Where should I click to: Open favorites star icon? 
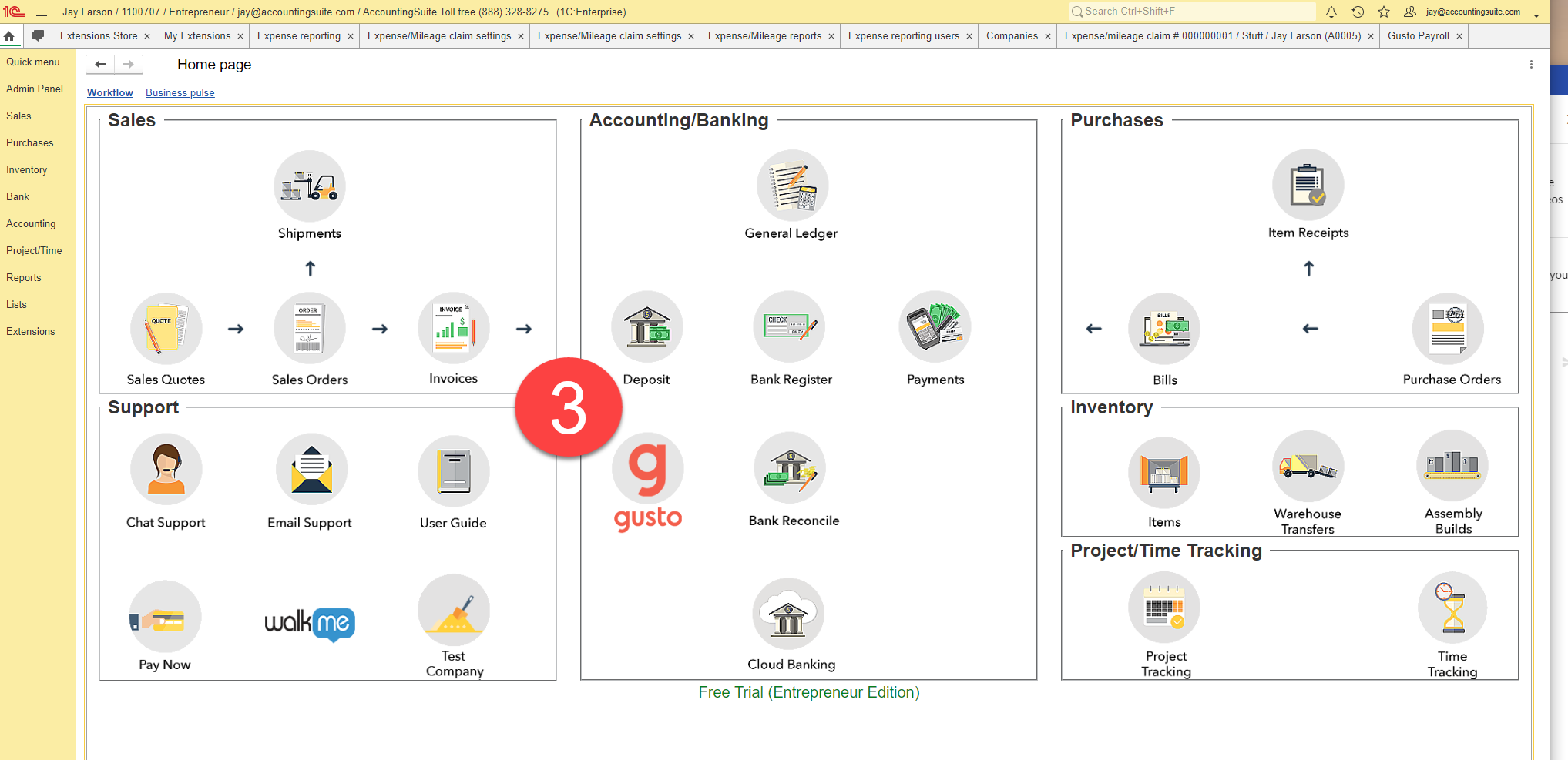click(x=1384, y=12)
